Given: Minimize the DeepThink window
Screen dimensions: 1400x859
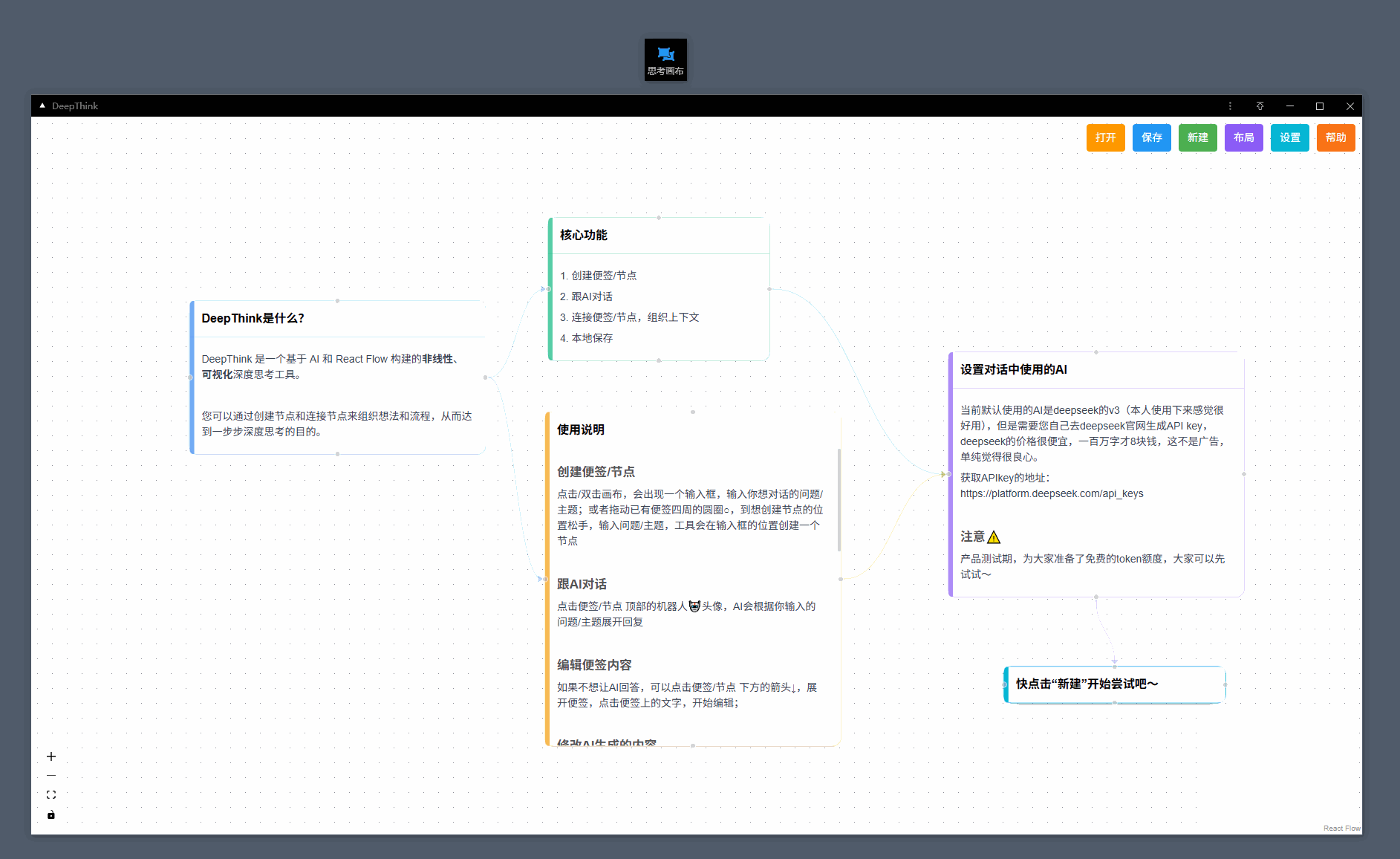Looking at the screenshot, I should pyautogui.click(x=1290, y=106).
